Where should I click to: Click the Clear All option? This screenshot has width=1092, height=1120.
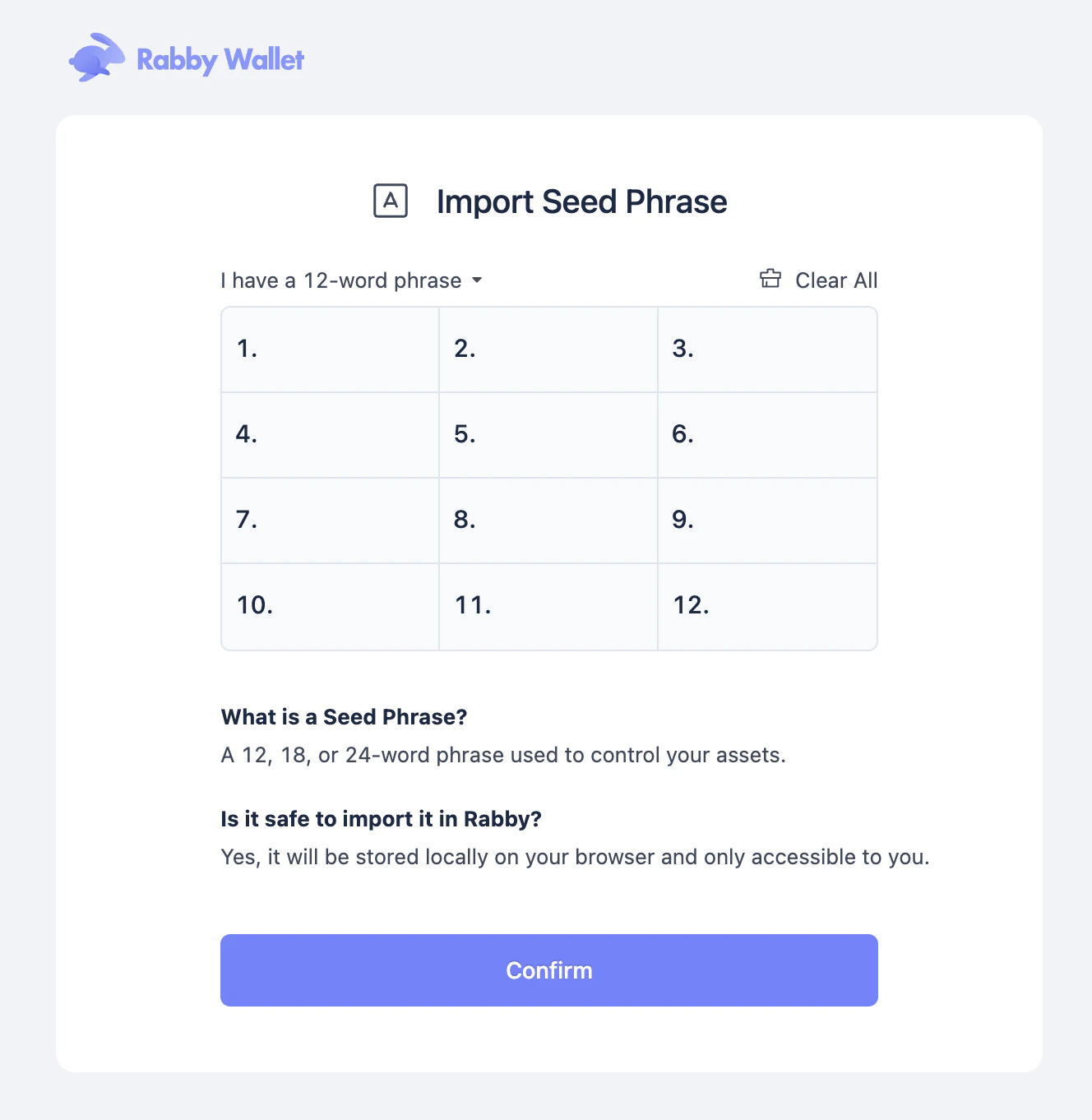pyautogui.click(x=836, y=280)
